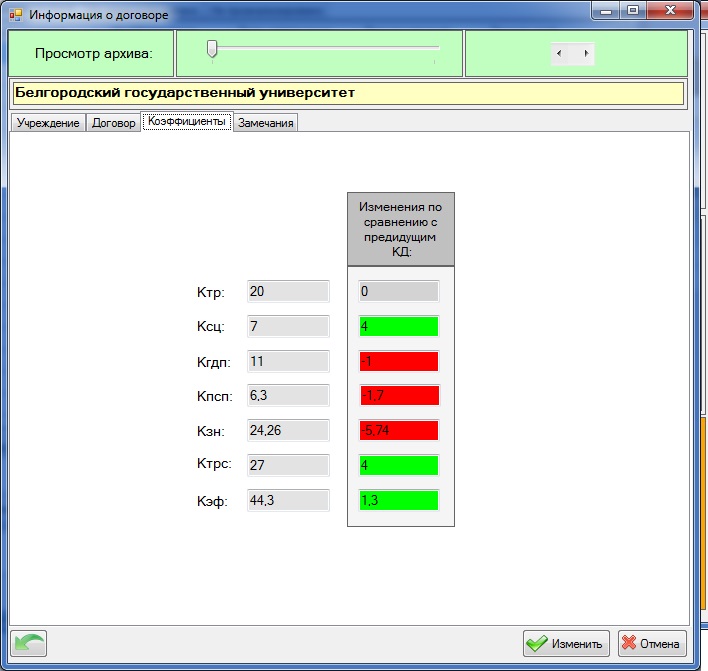Click the Кзн value field showing 24,26
708x671 pixels.
click(x=288, y=430)
